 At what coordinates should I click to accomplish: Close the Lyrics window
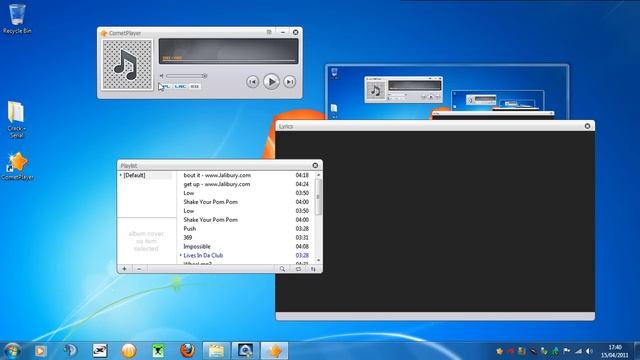587,126
